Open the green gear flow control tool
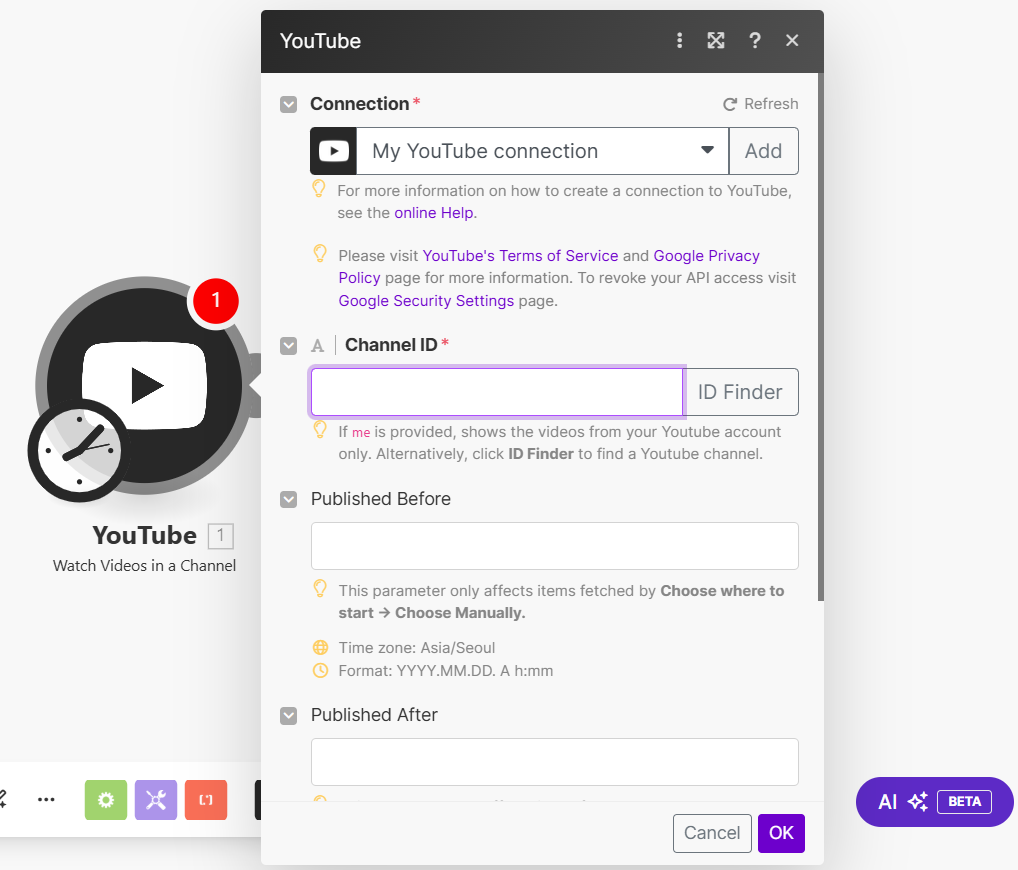 coord(106,800)
